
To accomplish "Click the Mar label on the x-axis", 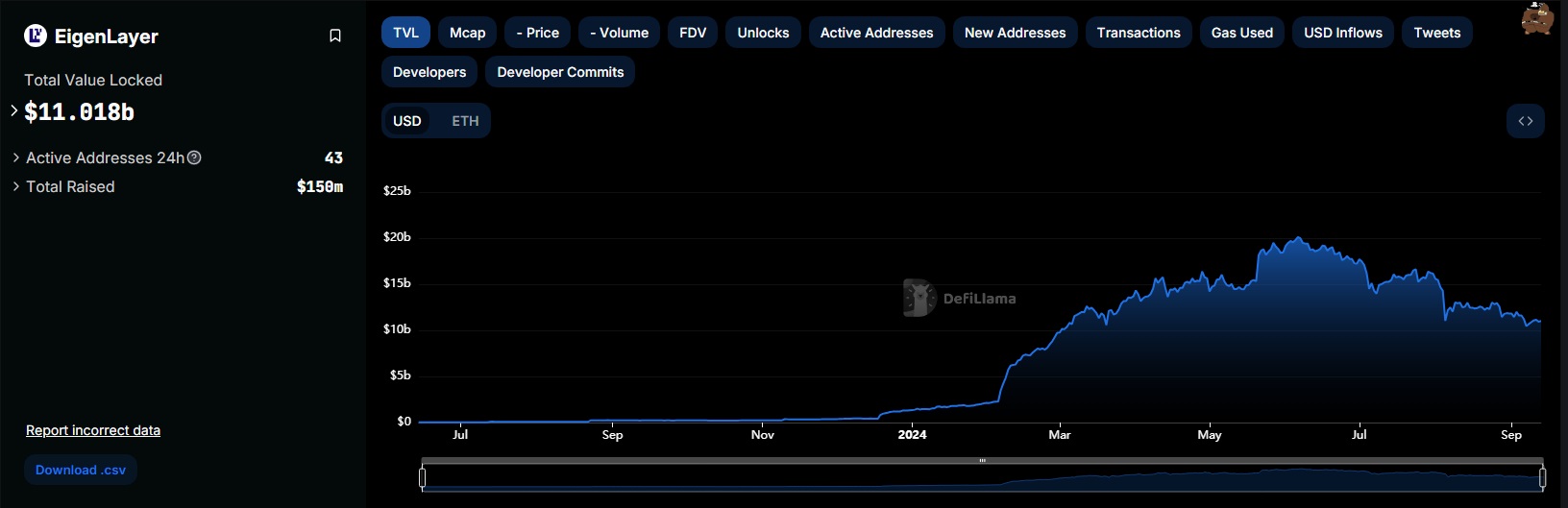I will pos(1060,435).
